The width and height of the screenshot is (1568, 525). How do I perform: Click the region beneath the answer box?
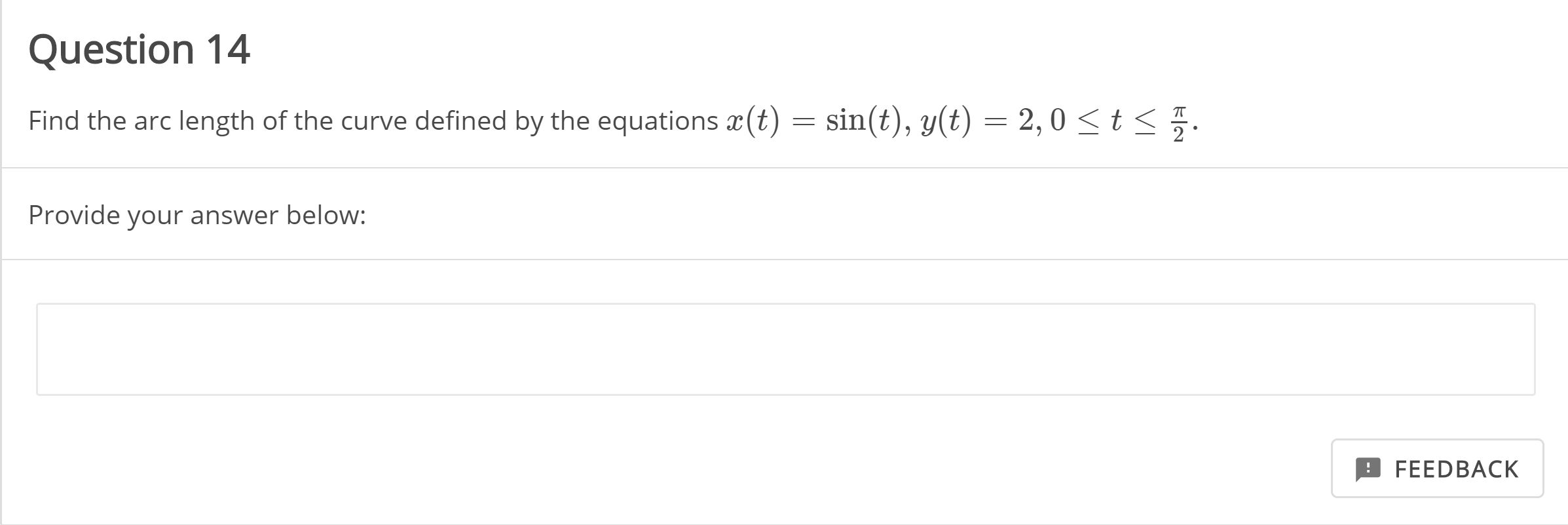point(524,446)
